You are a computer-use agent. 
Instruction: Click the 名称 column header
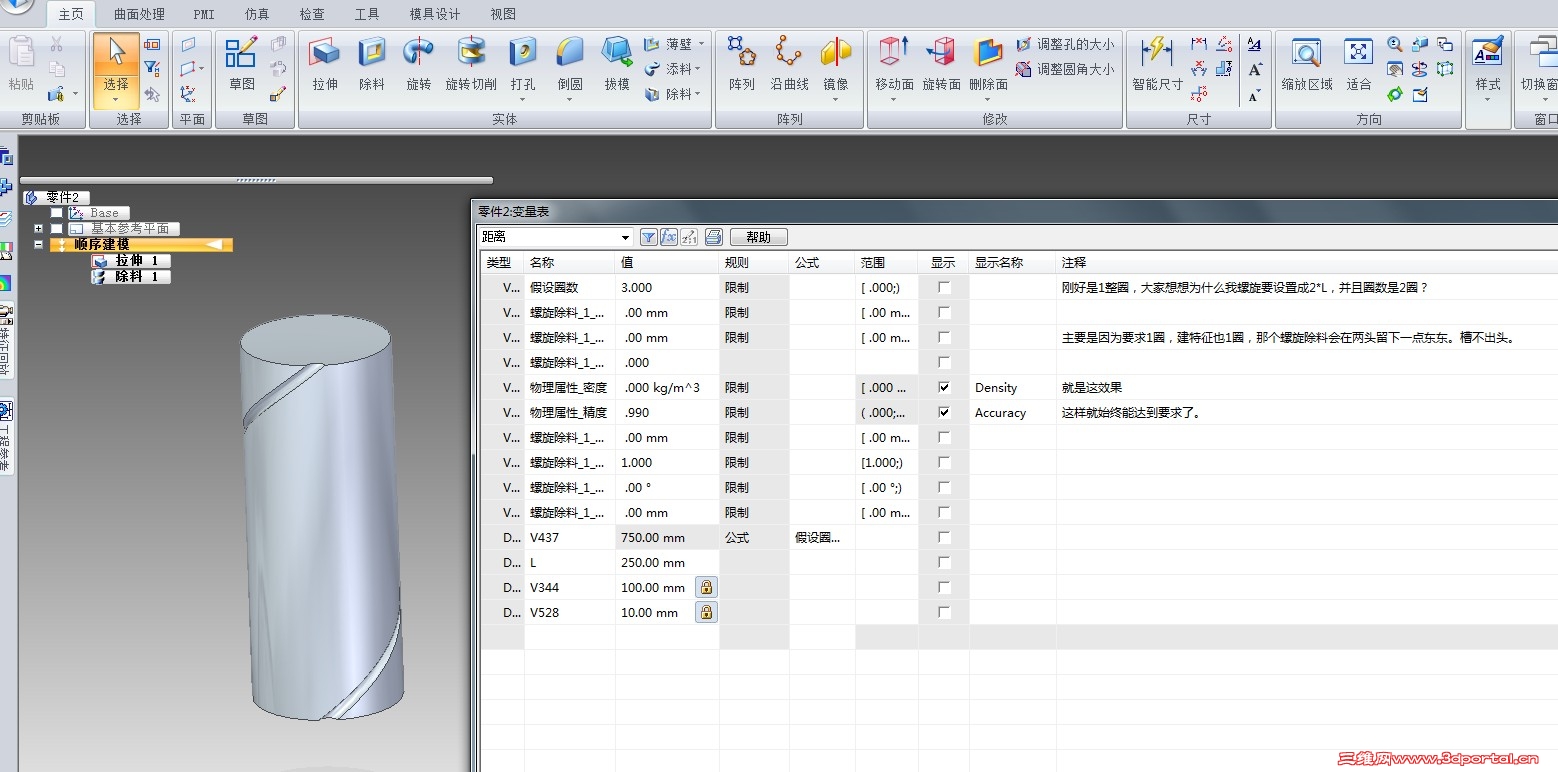click(570, 262)
